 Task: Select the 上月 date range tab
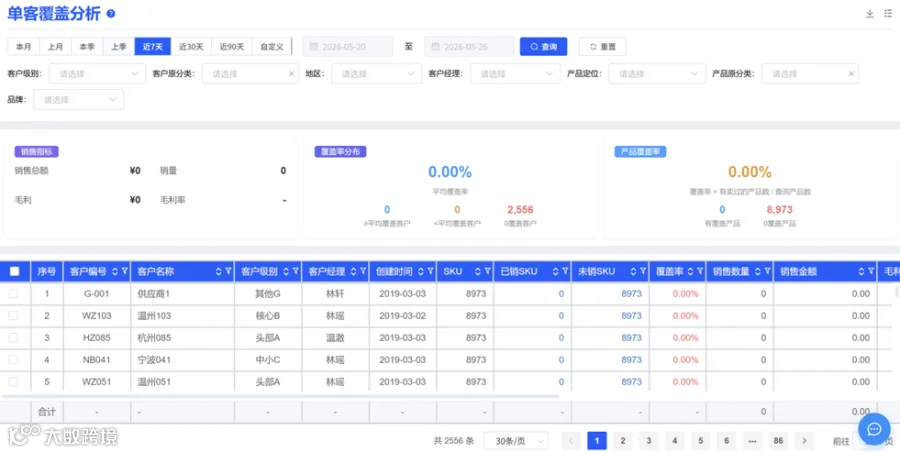(x=55, y=47)
